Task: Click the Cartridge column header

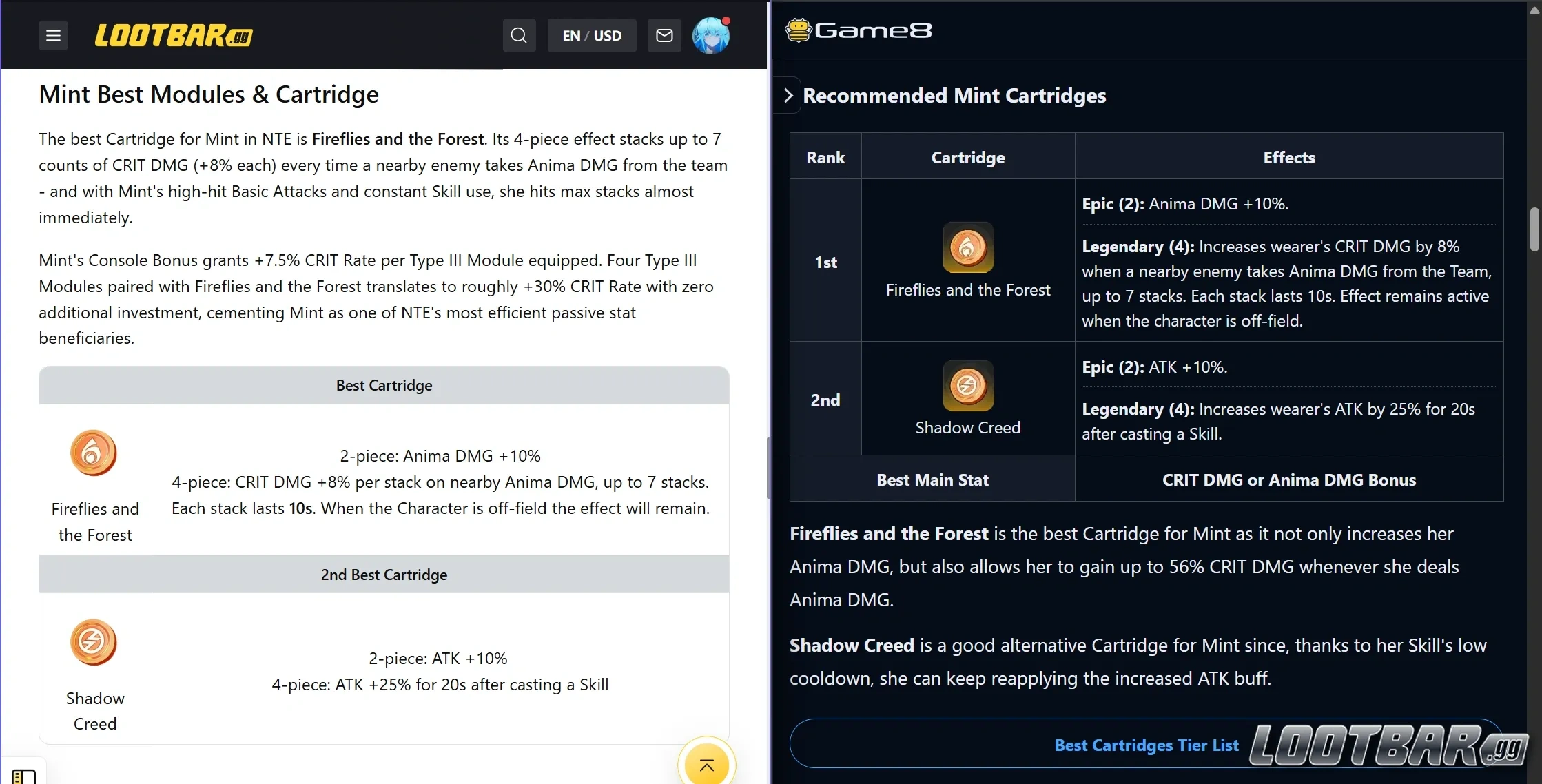Action: point(968,157)
